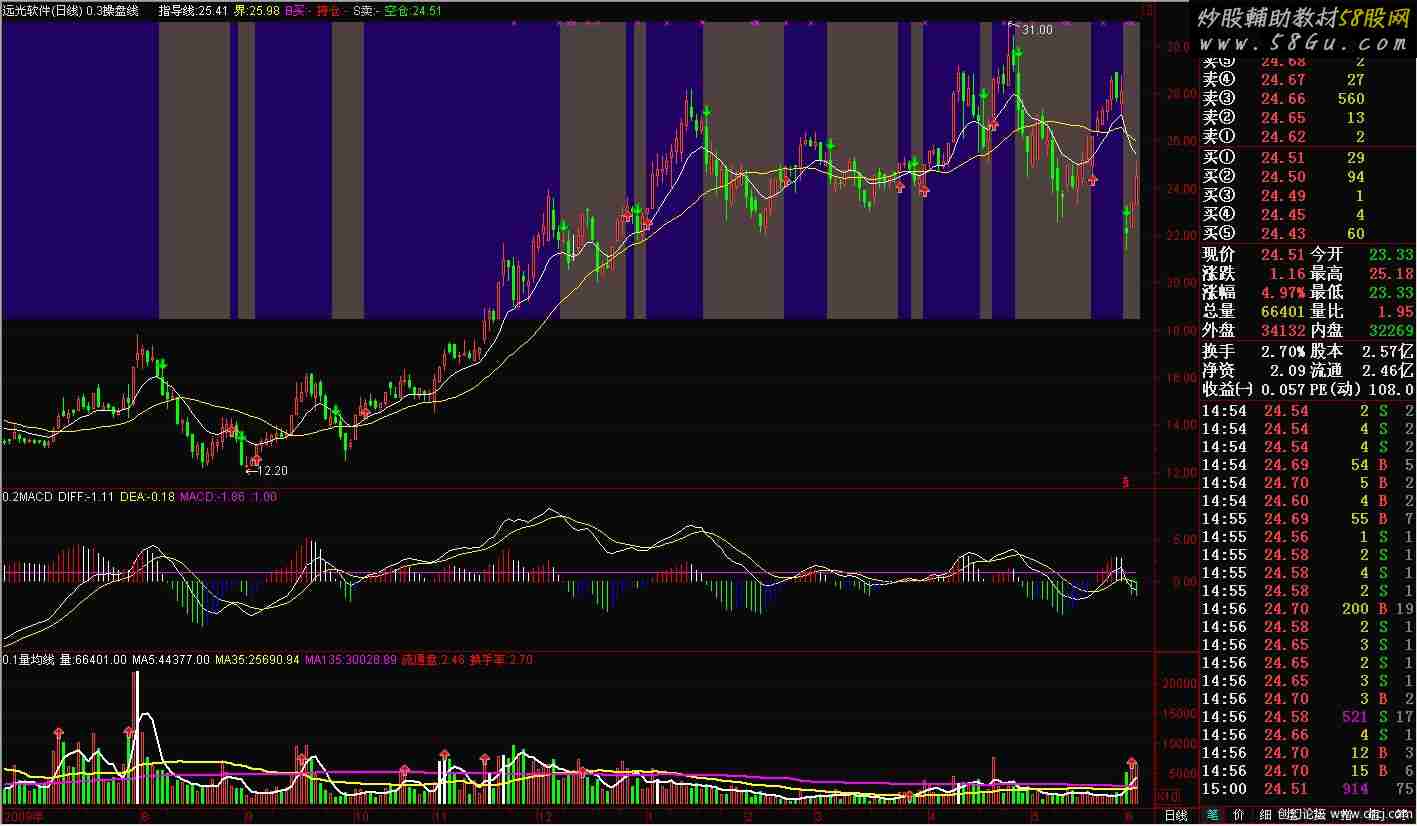
Task: Click the MA5:44377.00 value
Action: tap(171, 660)
